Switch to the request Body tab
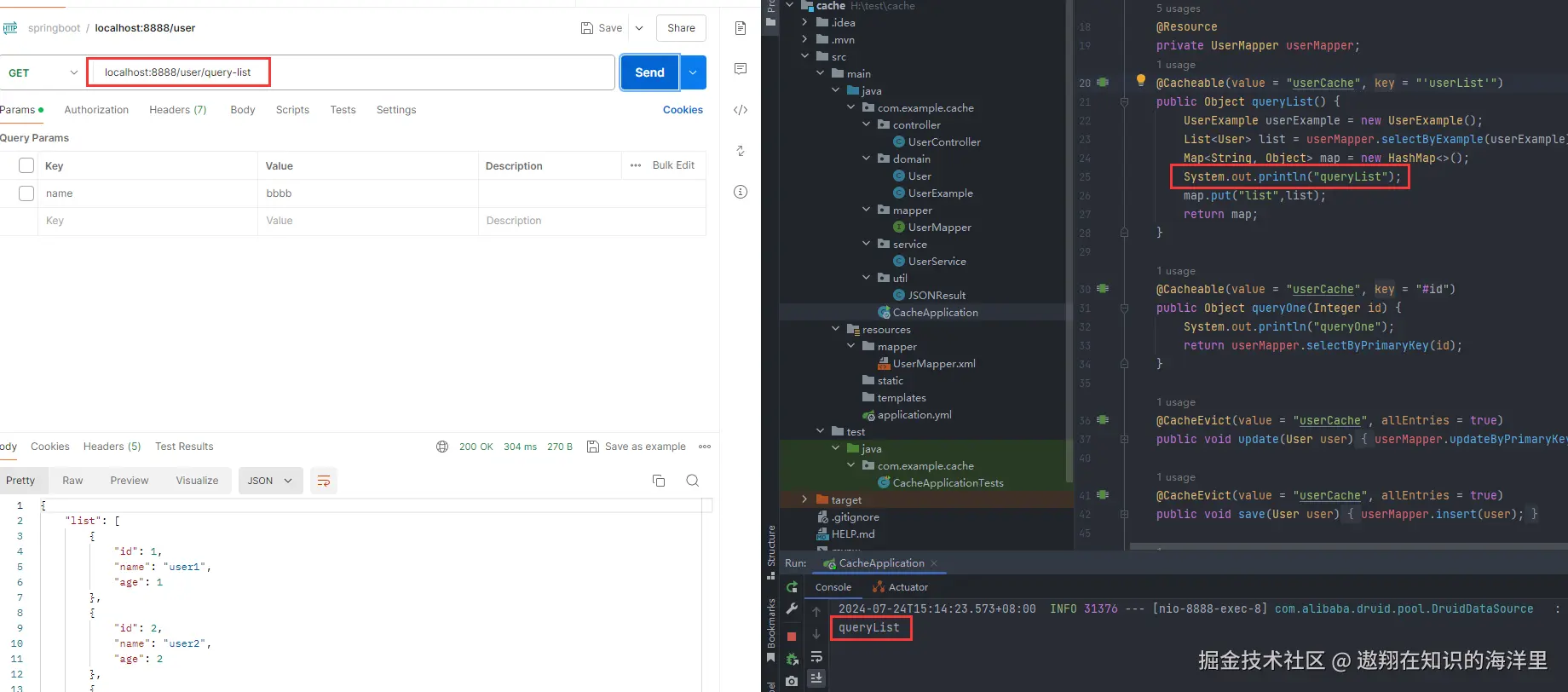Screen dimensions: 1568x692 coord(243,110)
